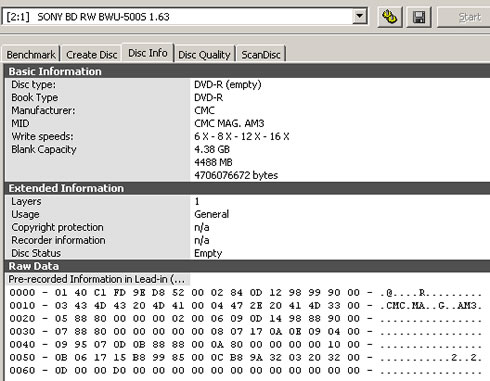Image resolution: width=490 pixels, height=381 pixels.
Task: Click the MID value 'CMC MAG. AM3'
Action: 229,123
